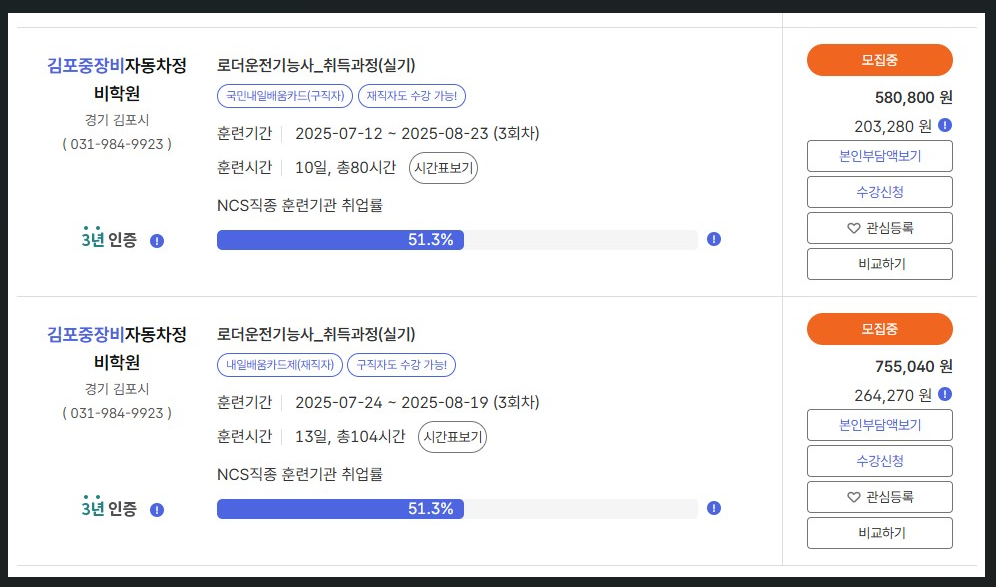Click 본인부담액보기 for the first course

pos(880,156)
